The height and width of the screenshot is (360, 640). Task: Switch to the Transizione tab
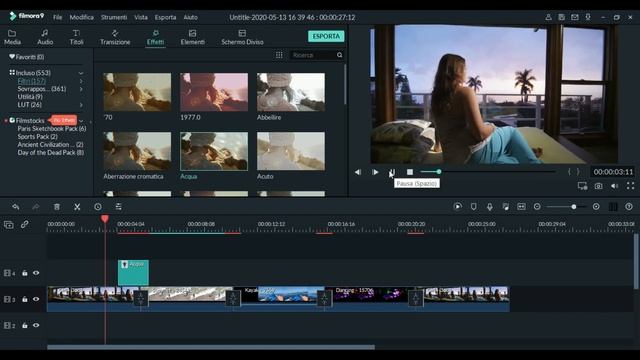coord(115,37)
